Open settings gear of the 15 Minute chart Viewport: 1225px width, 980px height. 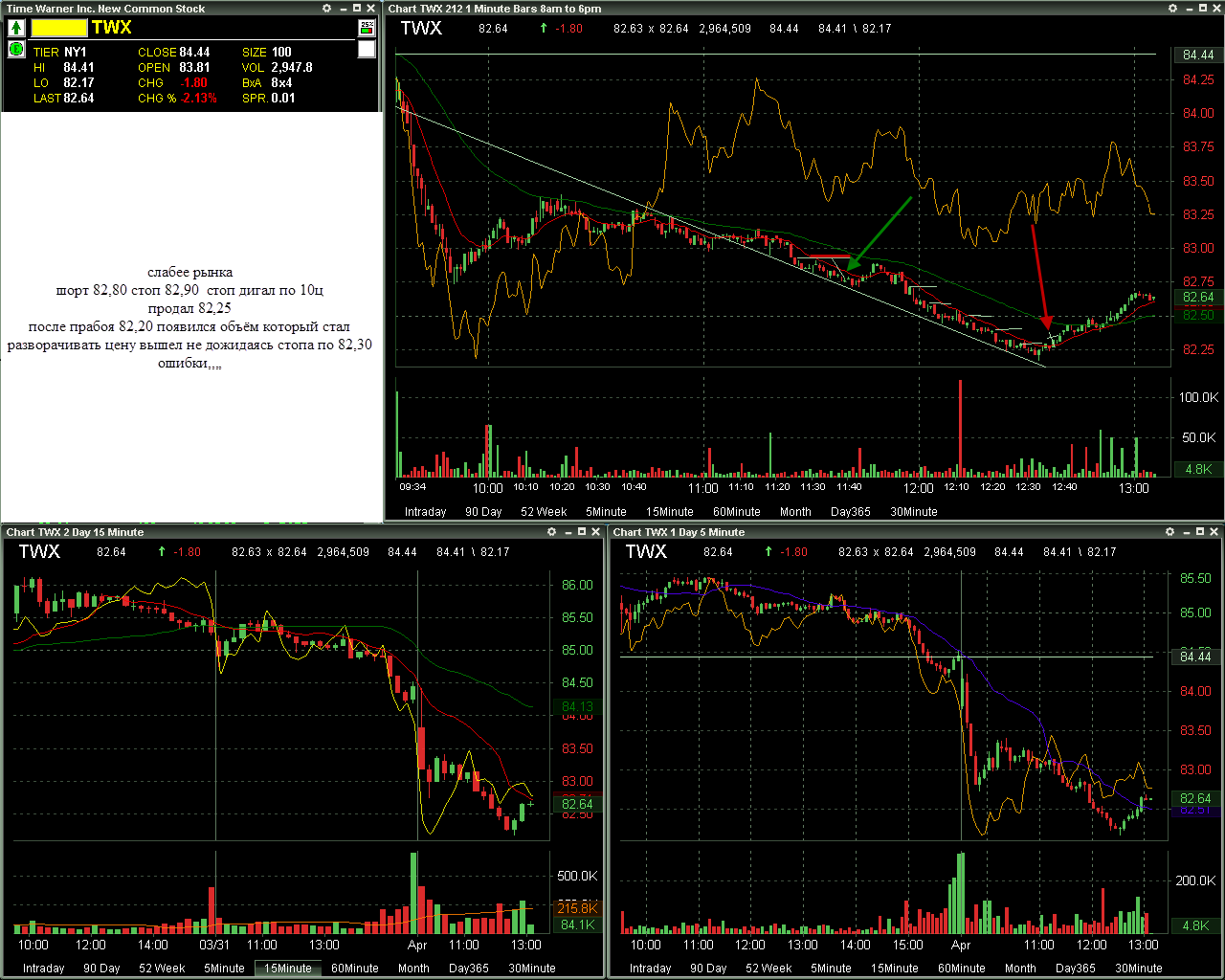coord(552,532)
